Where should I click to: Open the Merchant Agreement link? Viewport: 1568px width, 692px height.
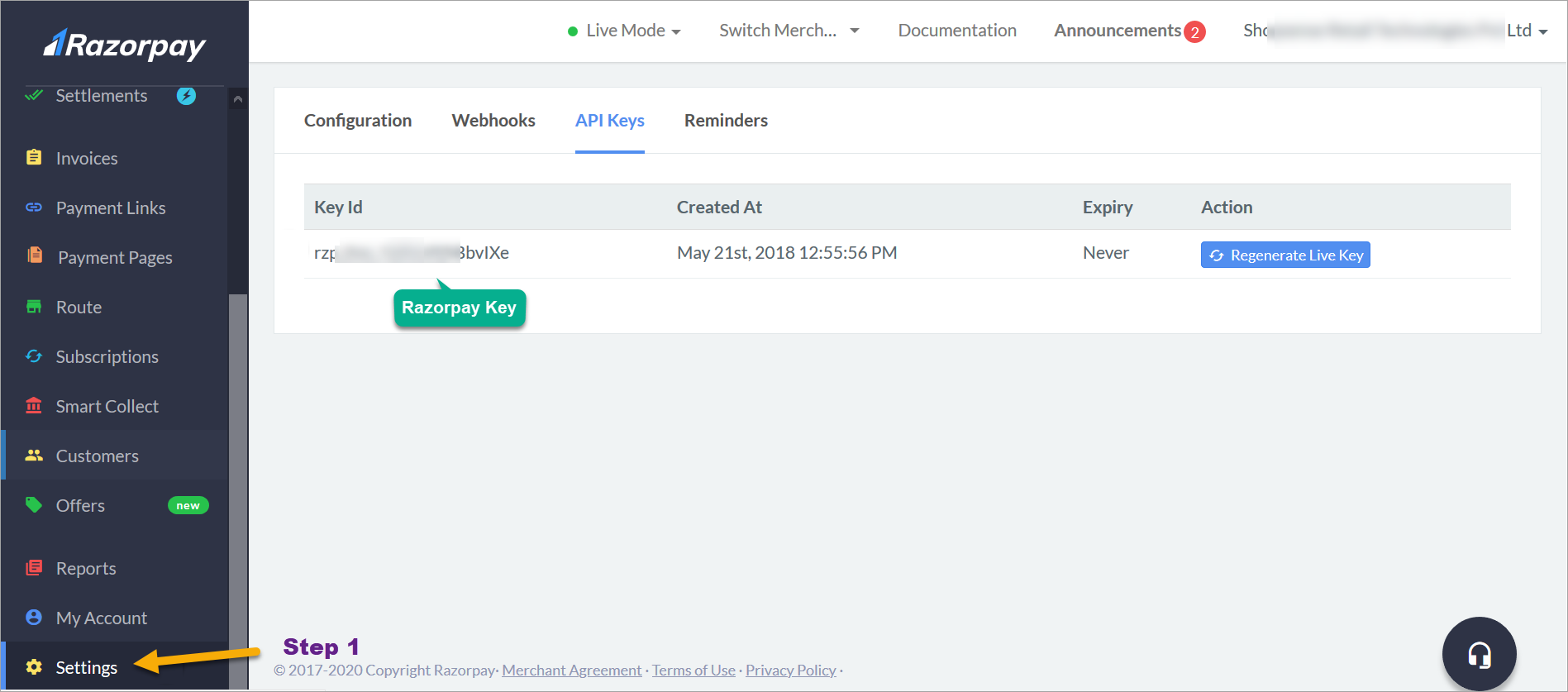point(571,671)
